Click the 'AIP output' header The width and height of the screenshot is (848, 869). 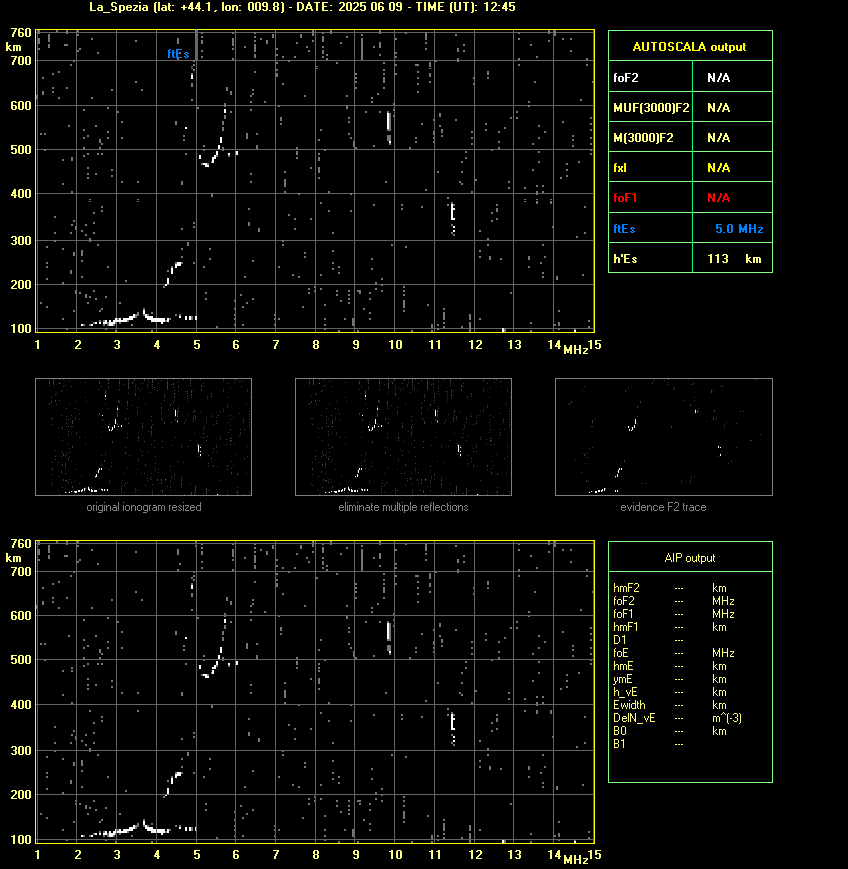(689, 558)
